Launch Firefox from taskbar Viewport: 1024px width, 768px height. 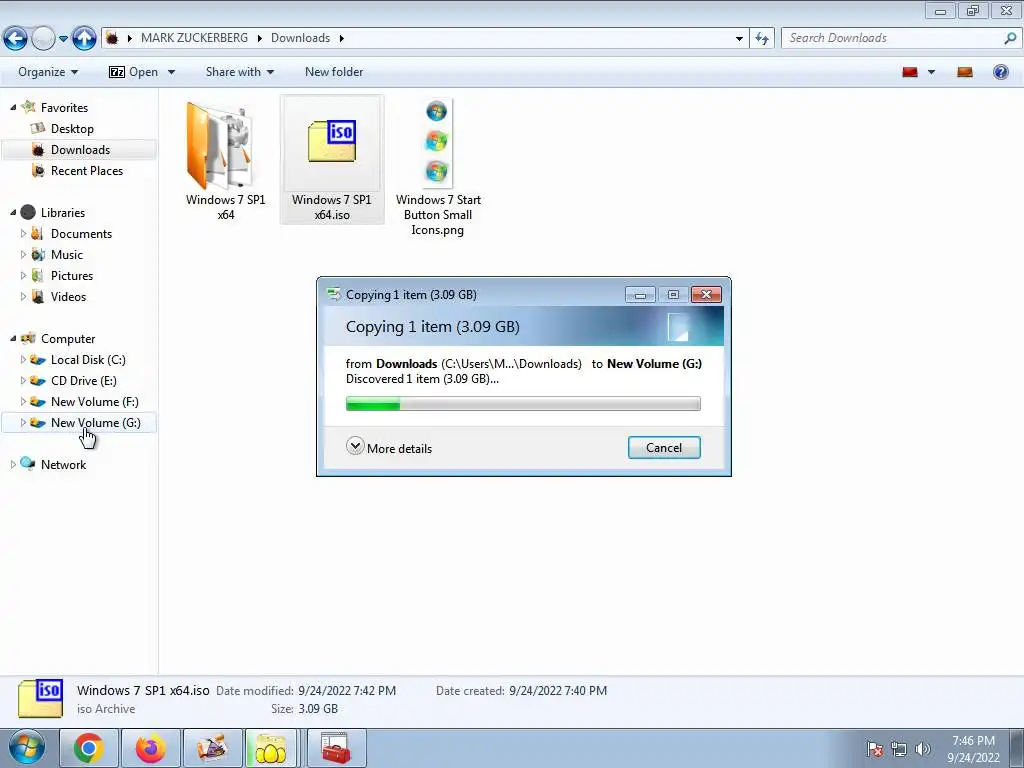click(x=150, y=748)
